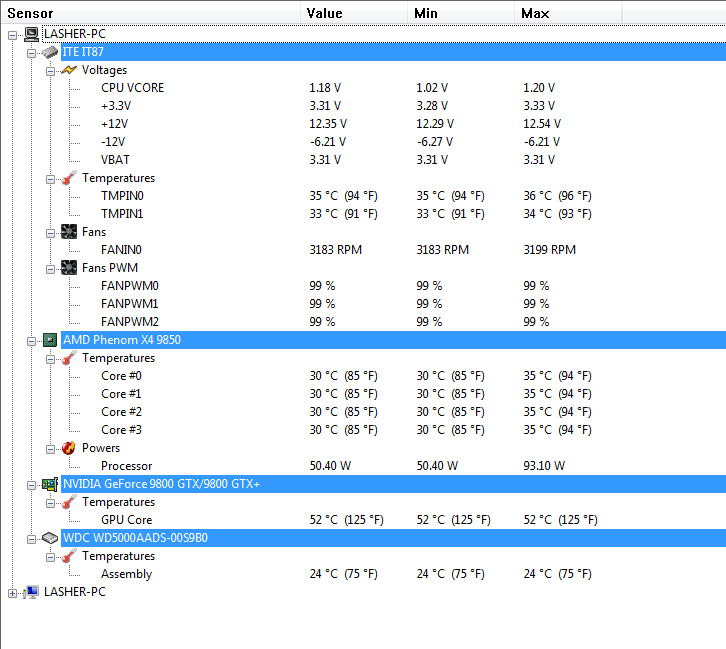Click the Sensor column header

(x=150, y=13)
